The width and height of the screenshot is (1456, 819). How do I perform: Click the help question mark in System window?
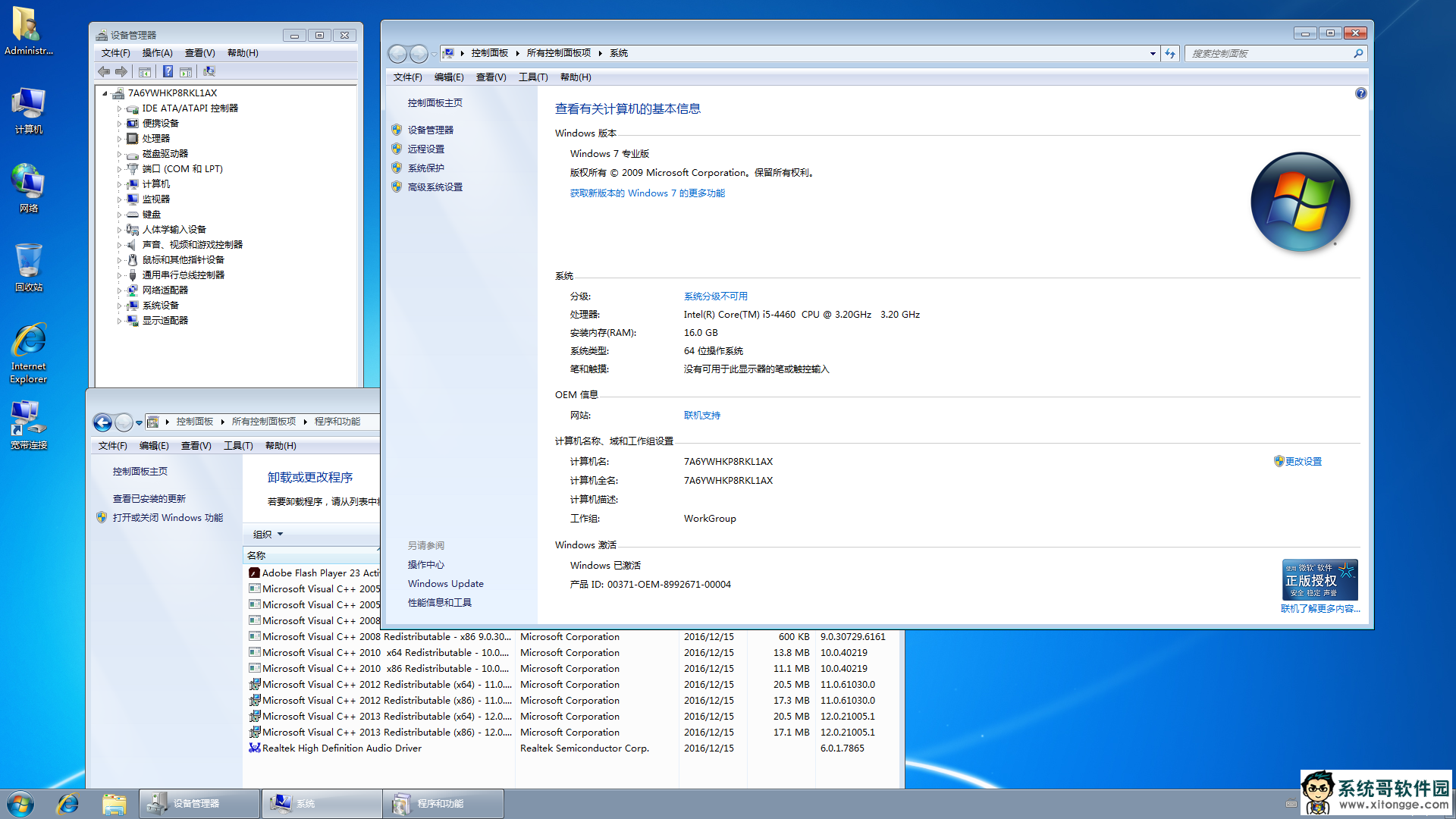1360,93
